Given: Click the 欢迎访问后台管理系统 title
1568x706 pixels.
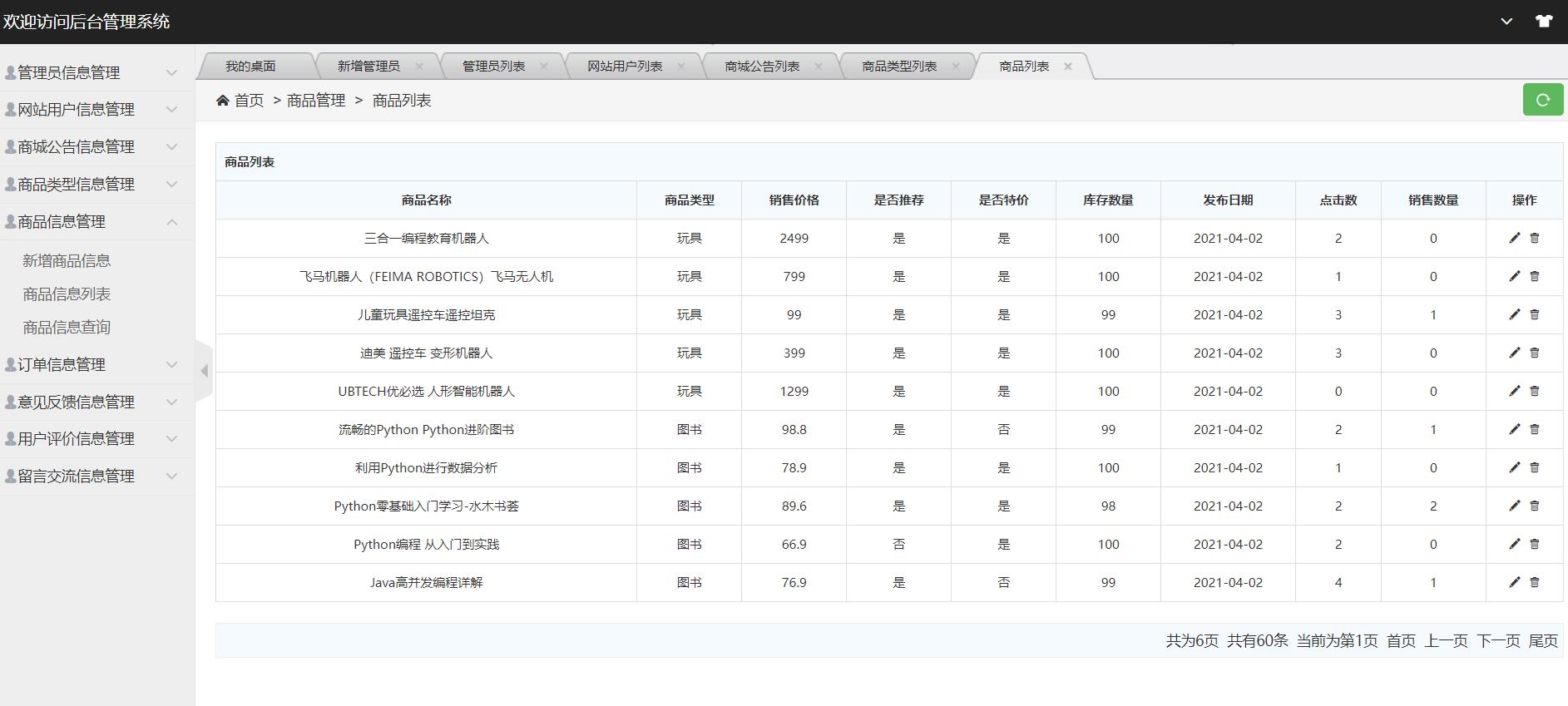Looking at the screenshot, I should [x=87, y=22].
